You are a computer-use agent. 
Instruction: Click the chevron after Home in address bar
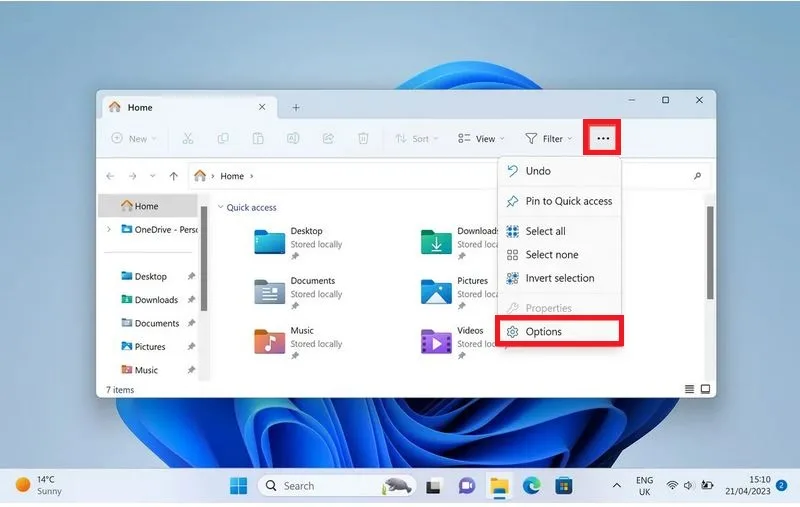click(252, 176)
